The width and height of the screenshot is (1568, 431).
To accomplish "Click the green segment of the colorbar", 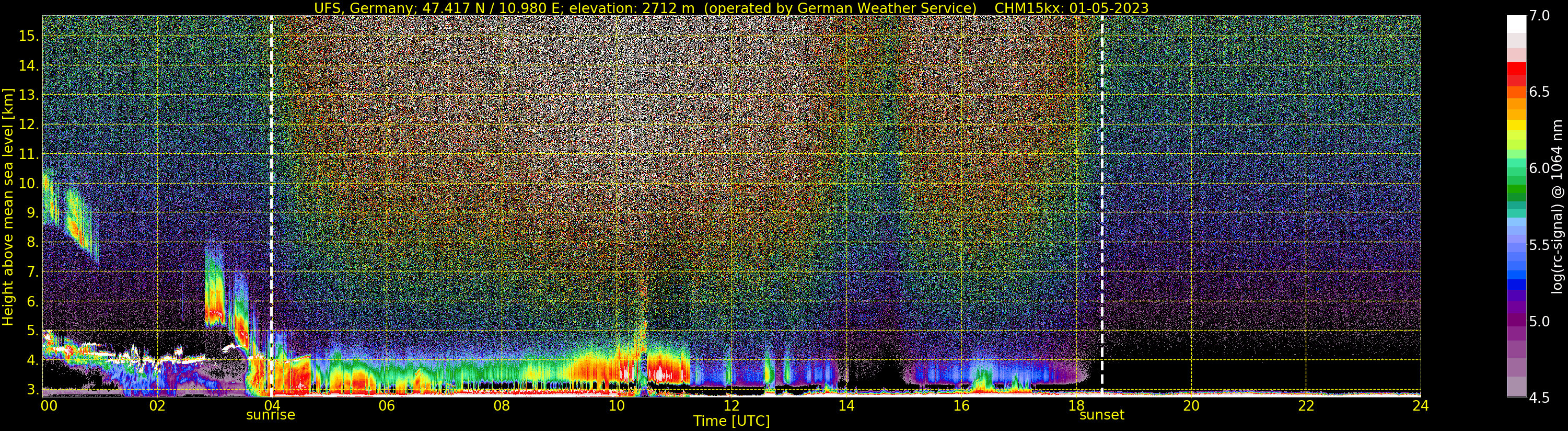I will point(1516,189).
